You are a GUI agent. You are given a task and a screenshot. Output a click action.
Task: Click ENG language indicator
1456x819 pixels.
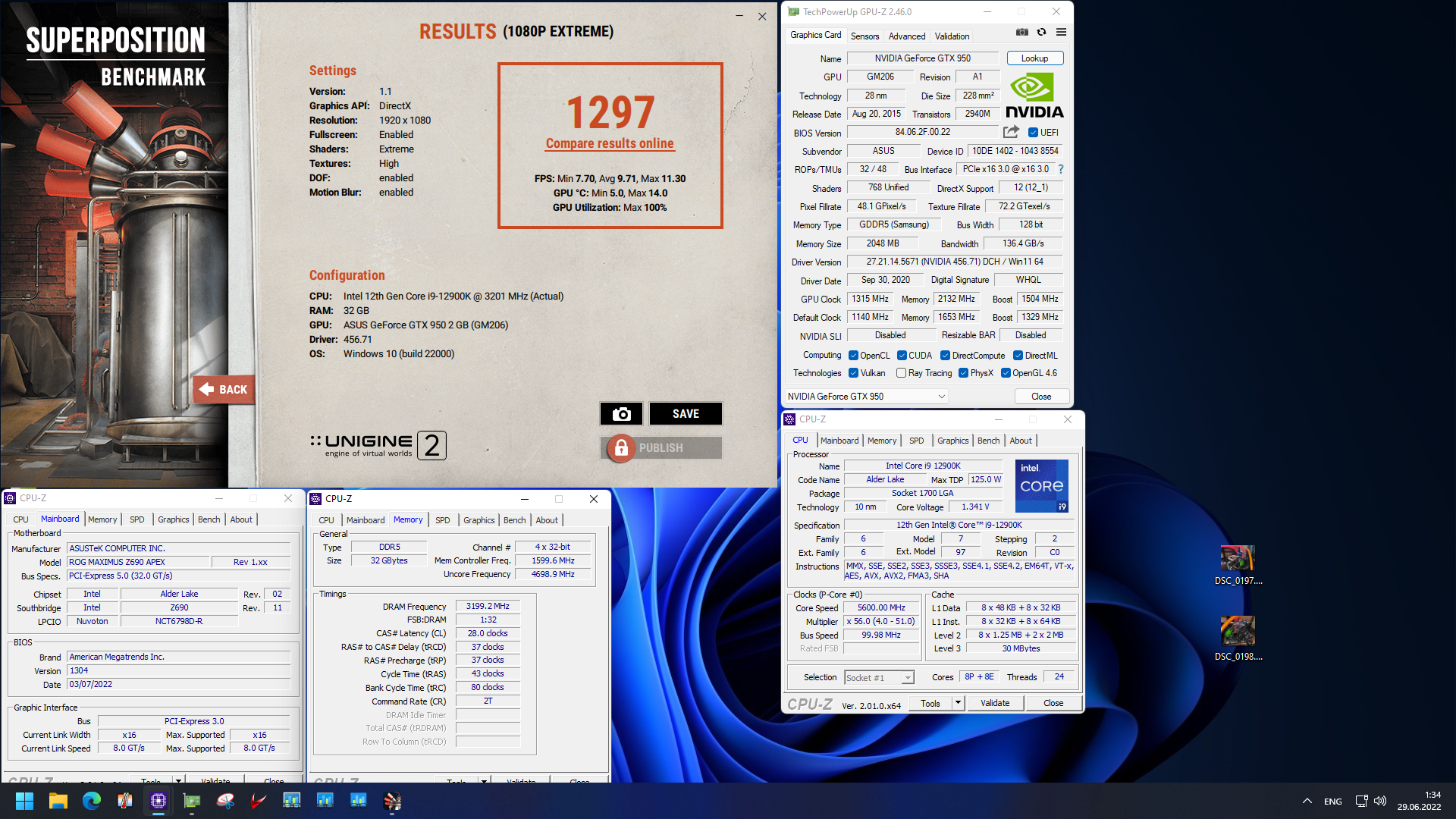[1333, 802]
